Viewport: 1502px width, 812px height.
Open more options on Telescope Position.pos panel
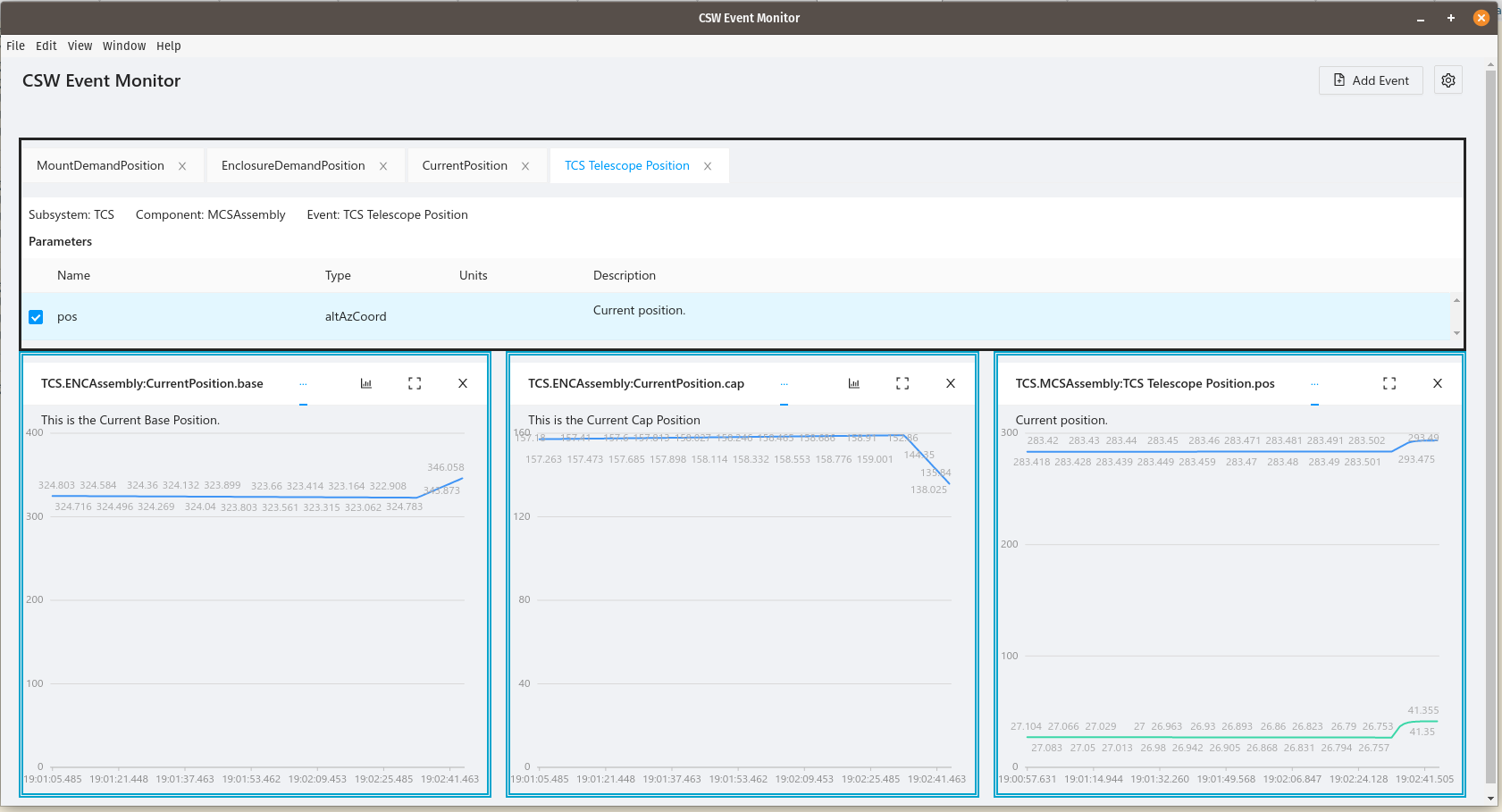click(x=1314, y=384)
